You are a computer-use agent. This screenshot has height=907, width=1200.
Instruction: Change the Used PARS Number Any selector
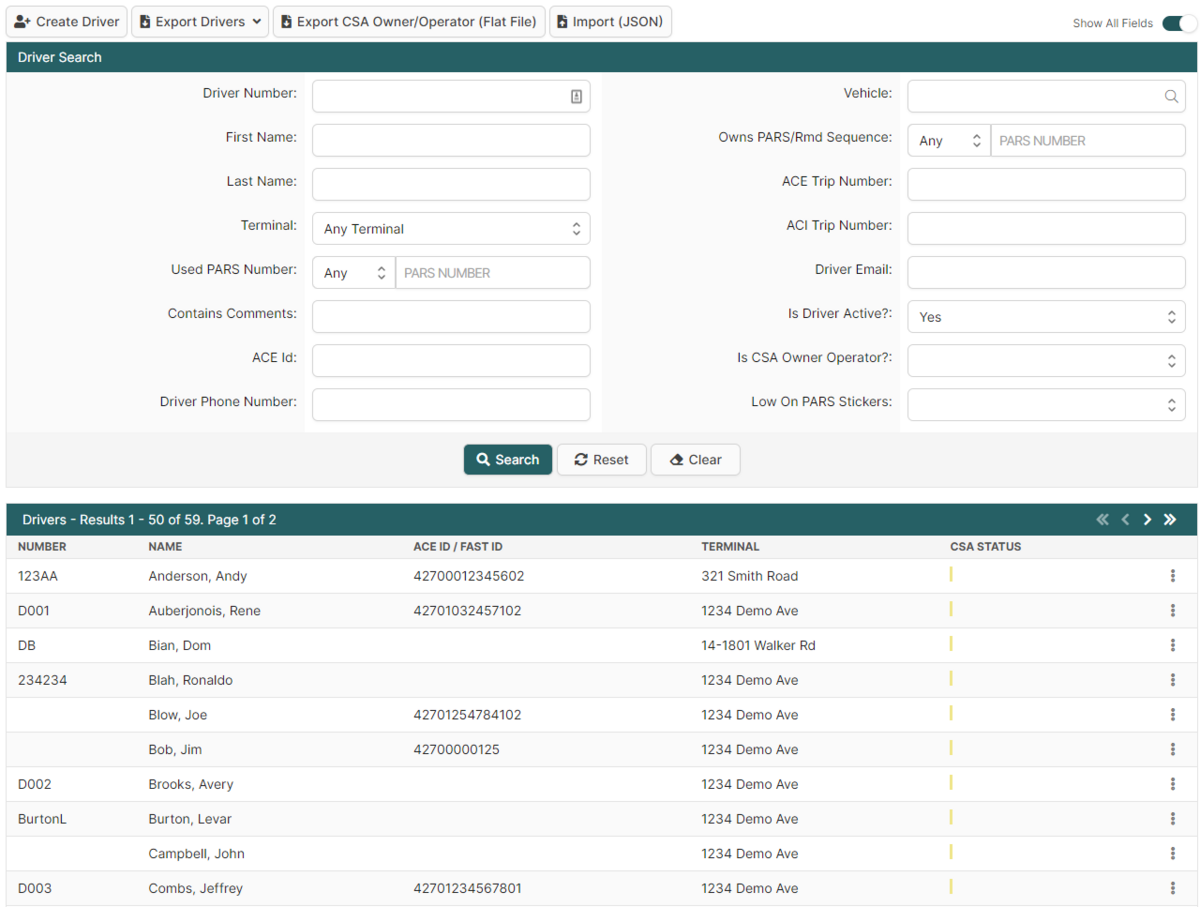353,272
